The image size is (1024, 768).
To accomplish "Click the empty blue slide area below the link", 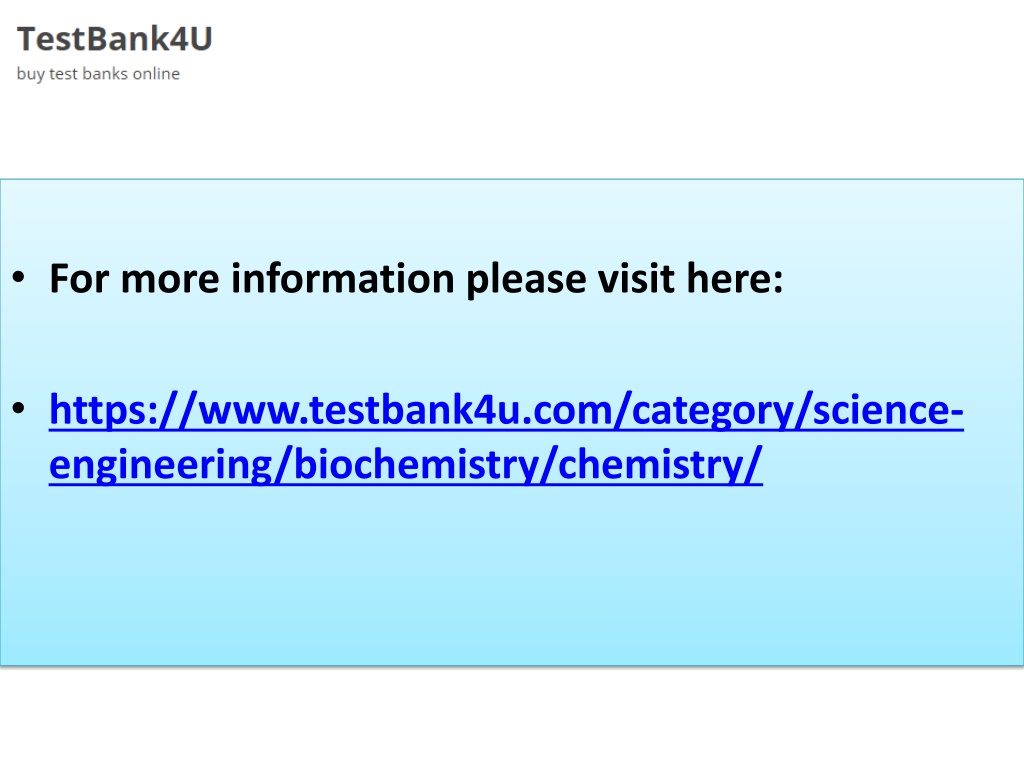I will click(512, 575).
